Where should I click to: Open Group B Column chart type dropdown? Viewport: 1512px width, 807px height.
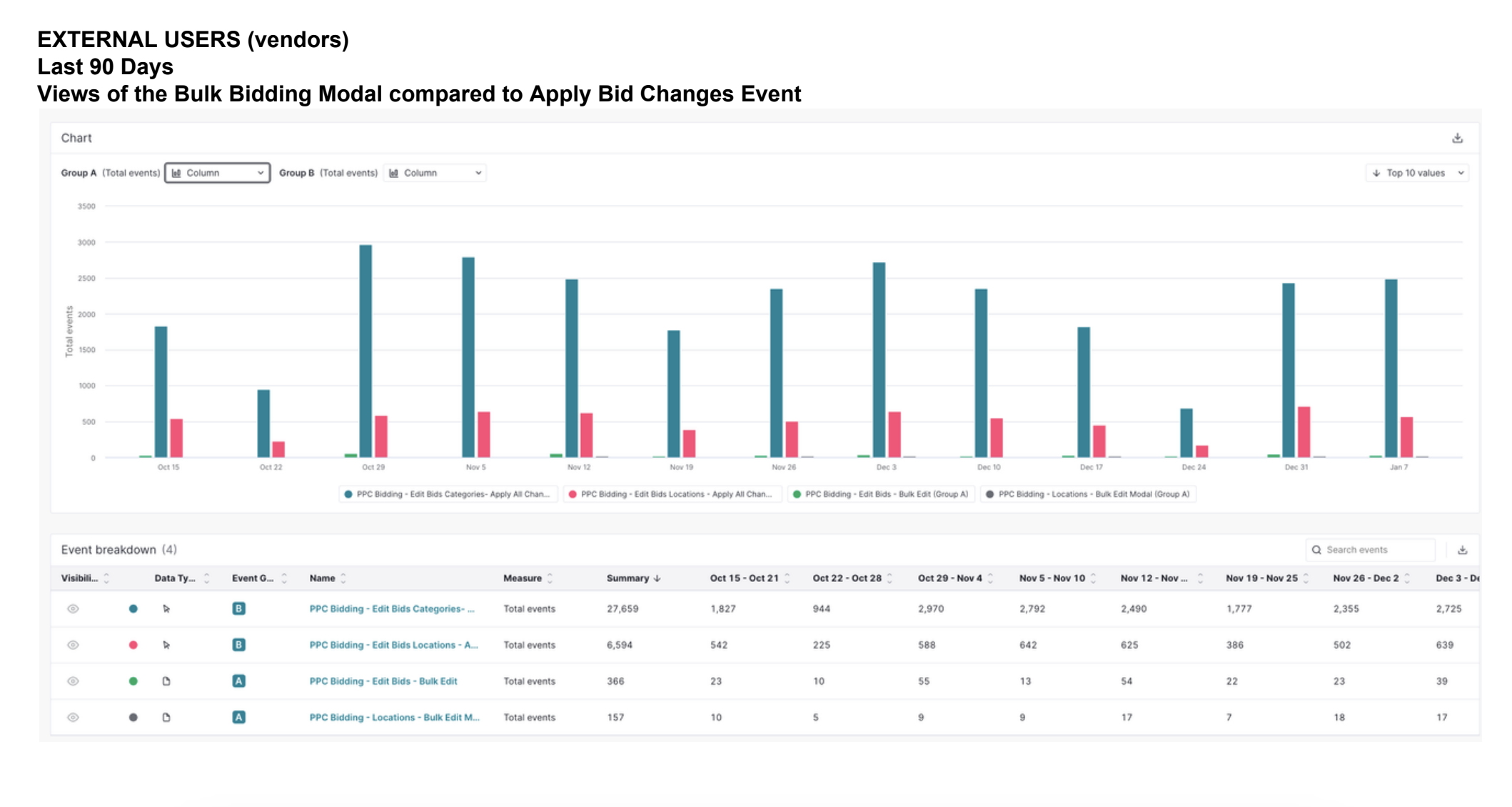pos(435,173)
